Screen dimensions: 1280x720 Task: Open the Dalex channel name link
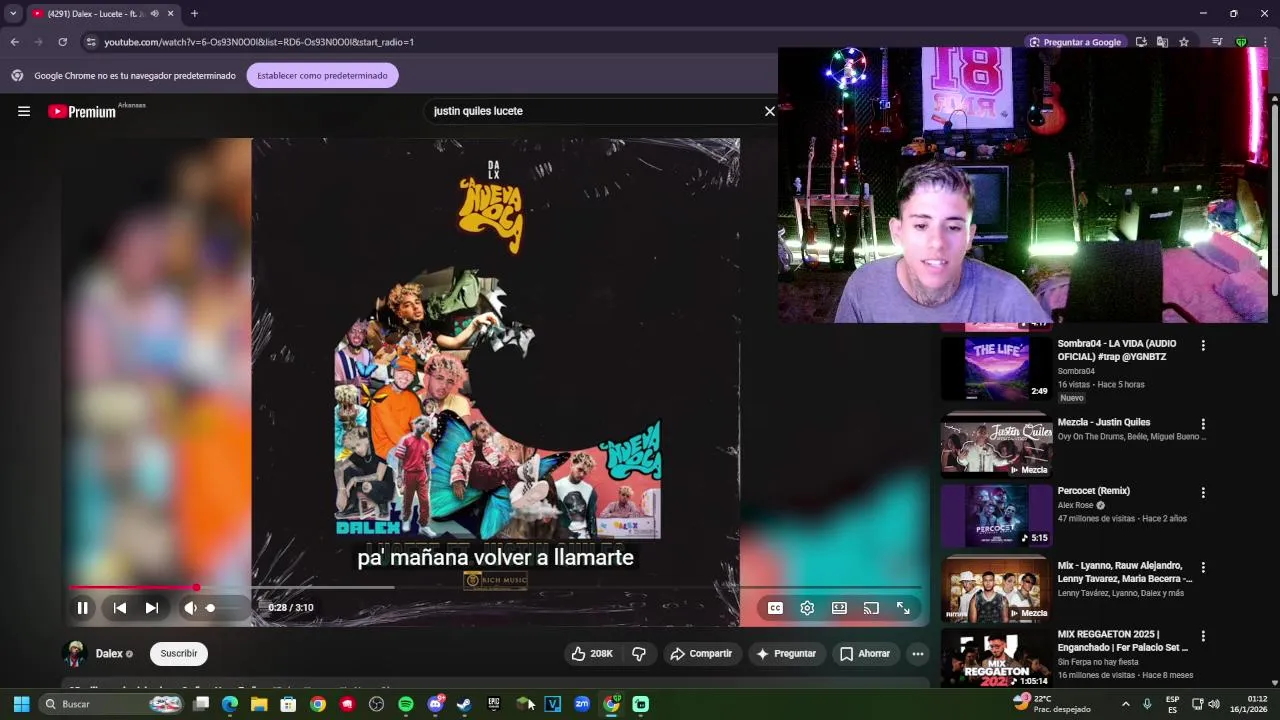(x=109, y=654)
